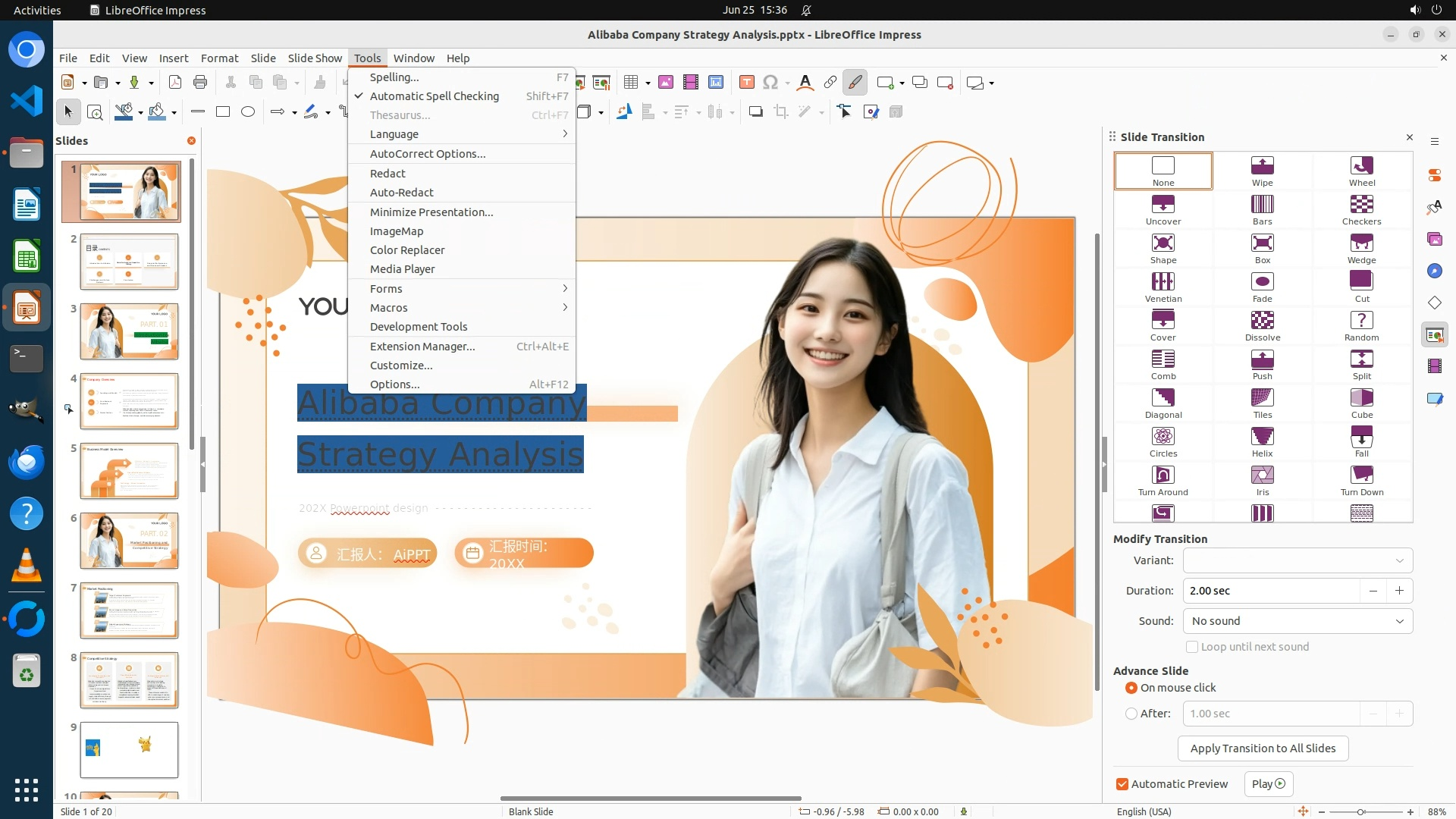Open the Sound dropdown list
The image size is (1456, 819).
(1297, 621)
